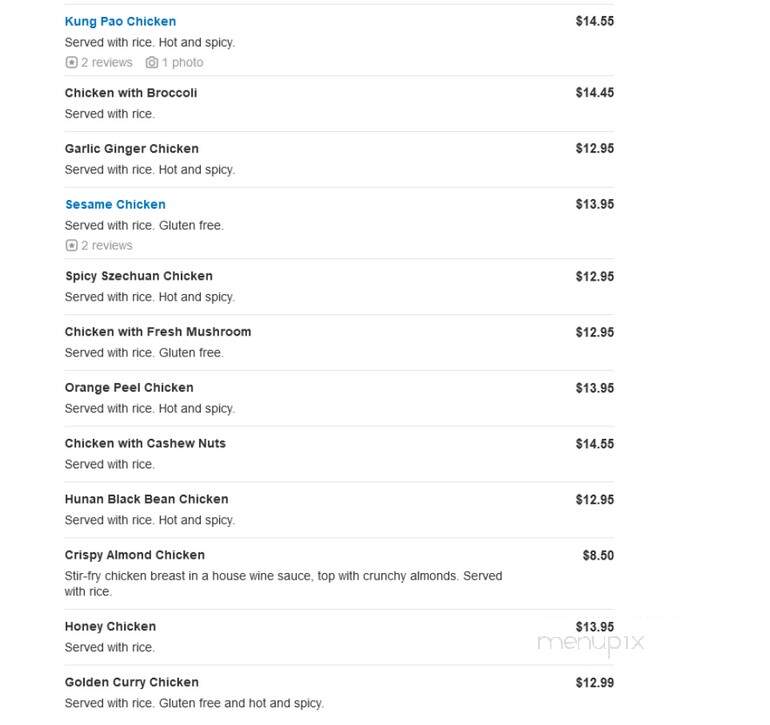This screenshot has height=725, width=770.
Task: Open the Kung Pao Chicken link
Action: point(120,22)
